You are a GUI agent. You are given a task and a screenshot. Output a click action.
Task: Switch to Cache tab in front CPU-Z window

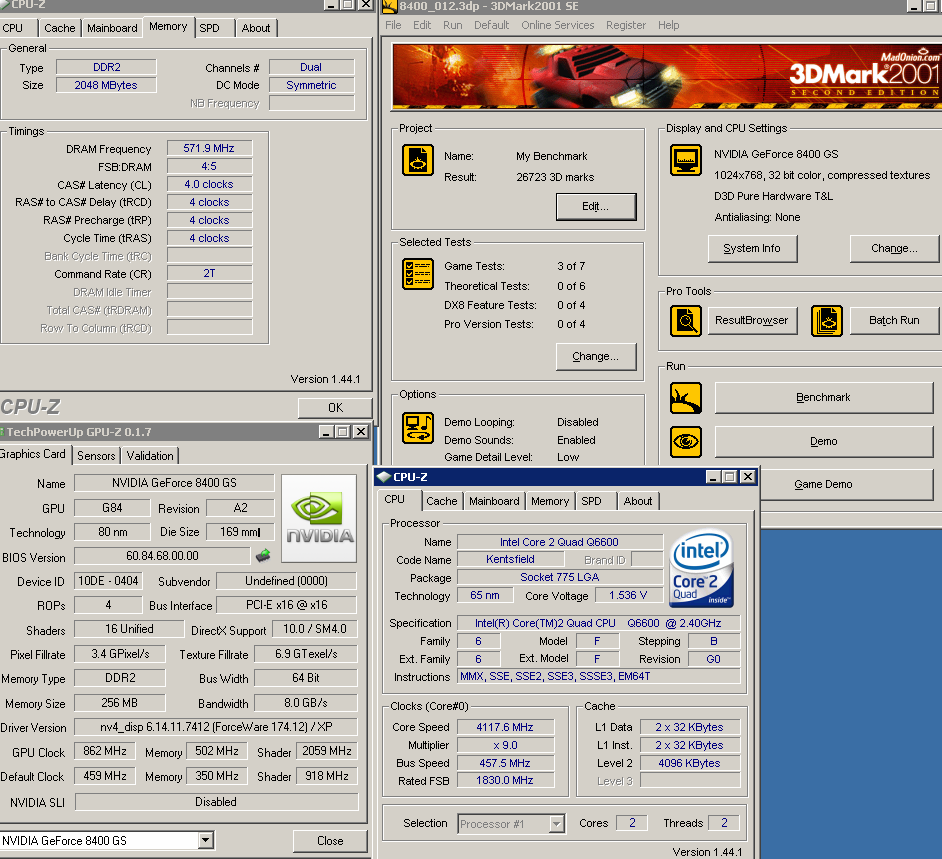click(x=442, y=501)
